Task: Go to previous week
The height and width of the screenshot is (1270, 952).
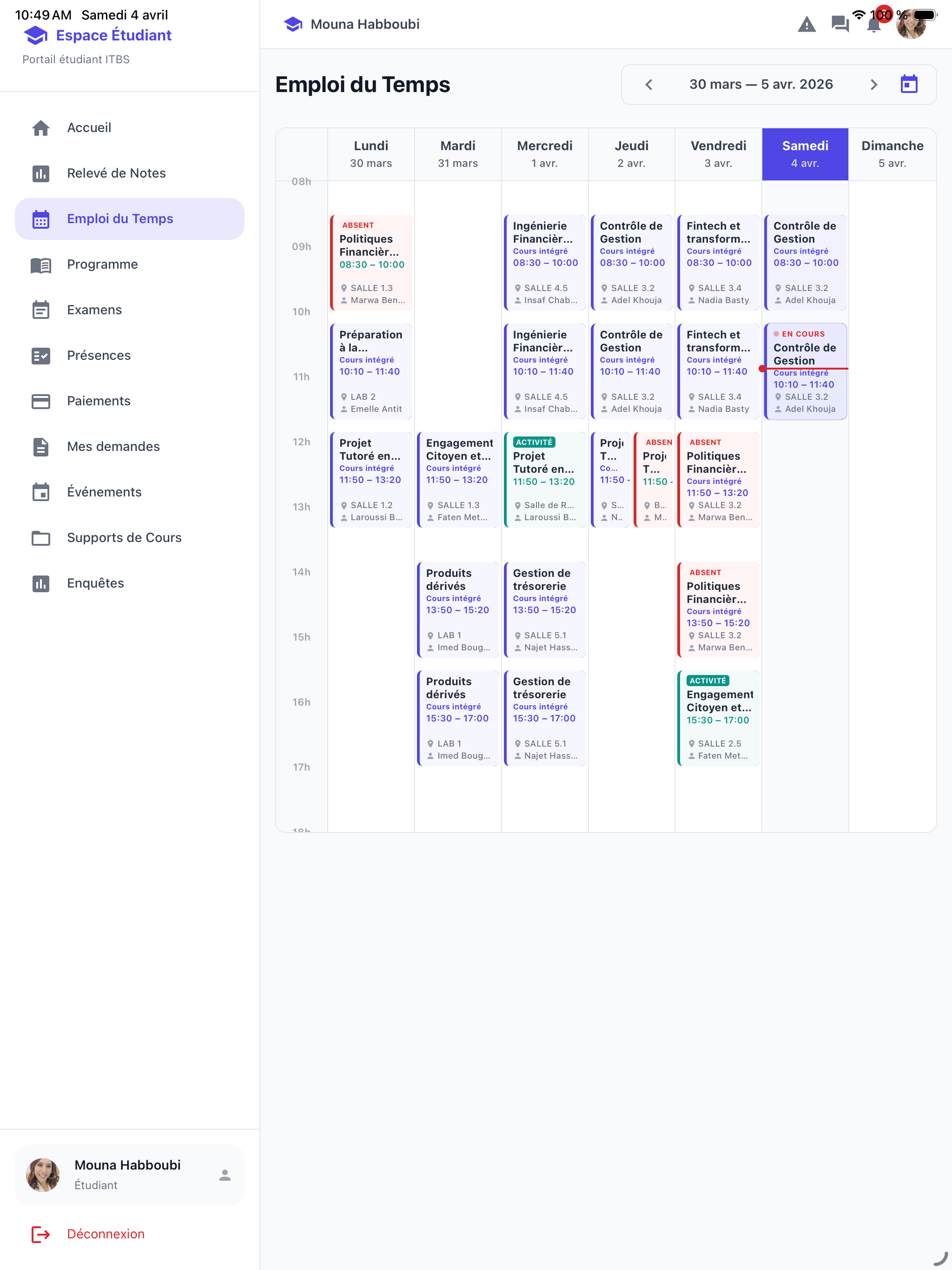Action: click(649, 85)
